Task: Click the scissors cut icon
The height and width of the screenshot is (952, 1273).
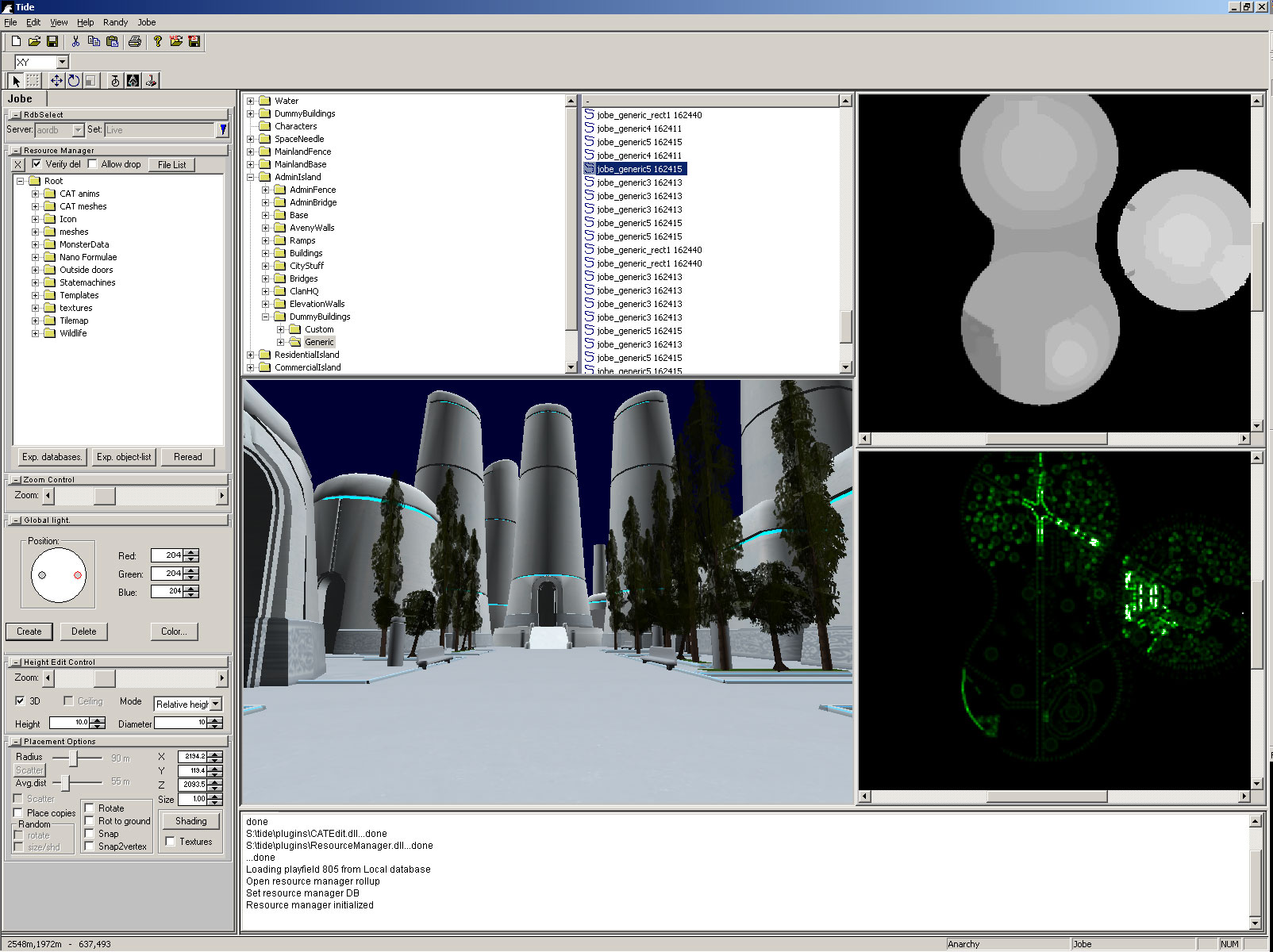Action: click(x=75, y=41)
